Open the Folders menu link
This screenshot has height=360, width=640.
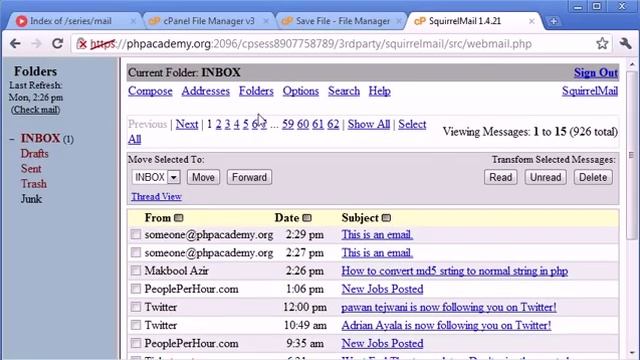pos(256,91)
